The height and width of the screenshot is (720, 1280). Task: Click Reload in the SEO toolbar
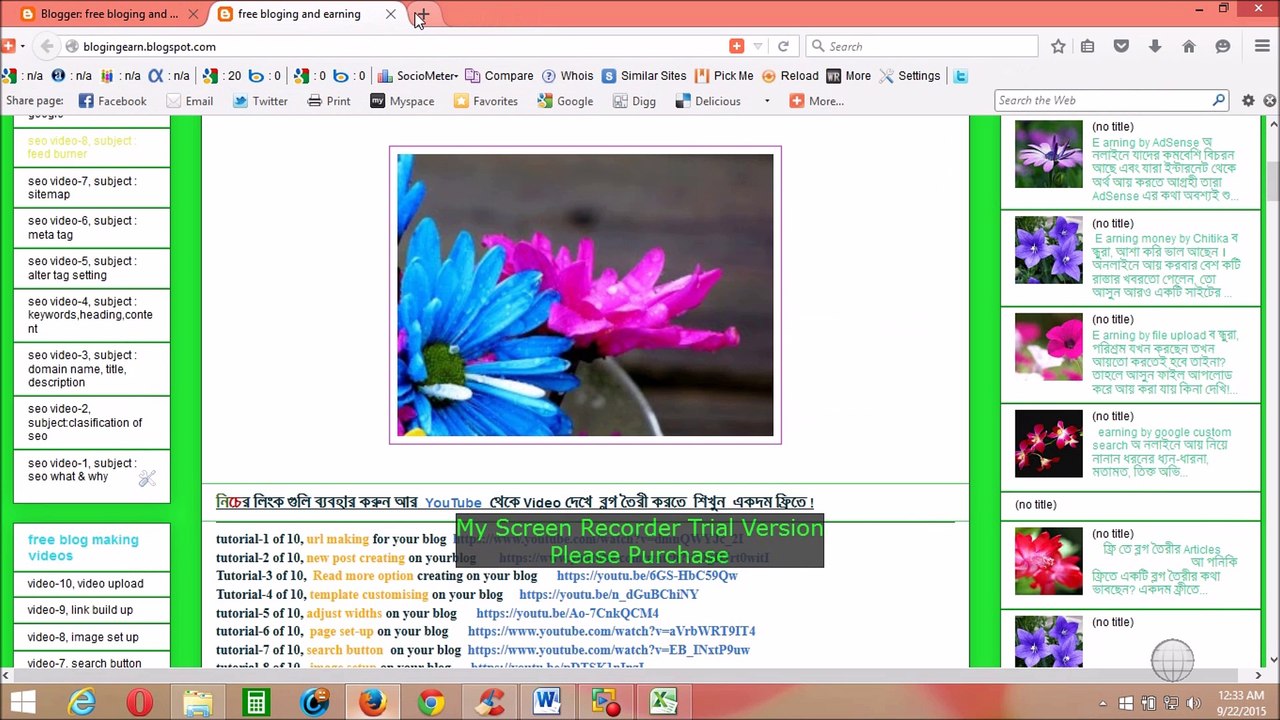(790, 76)
